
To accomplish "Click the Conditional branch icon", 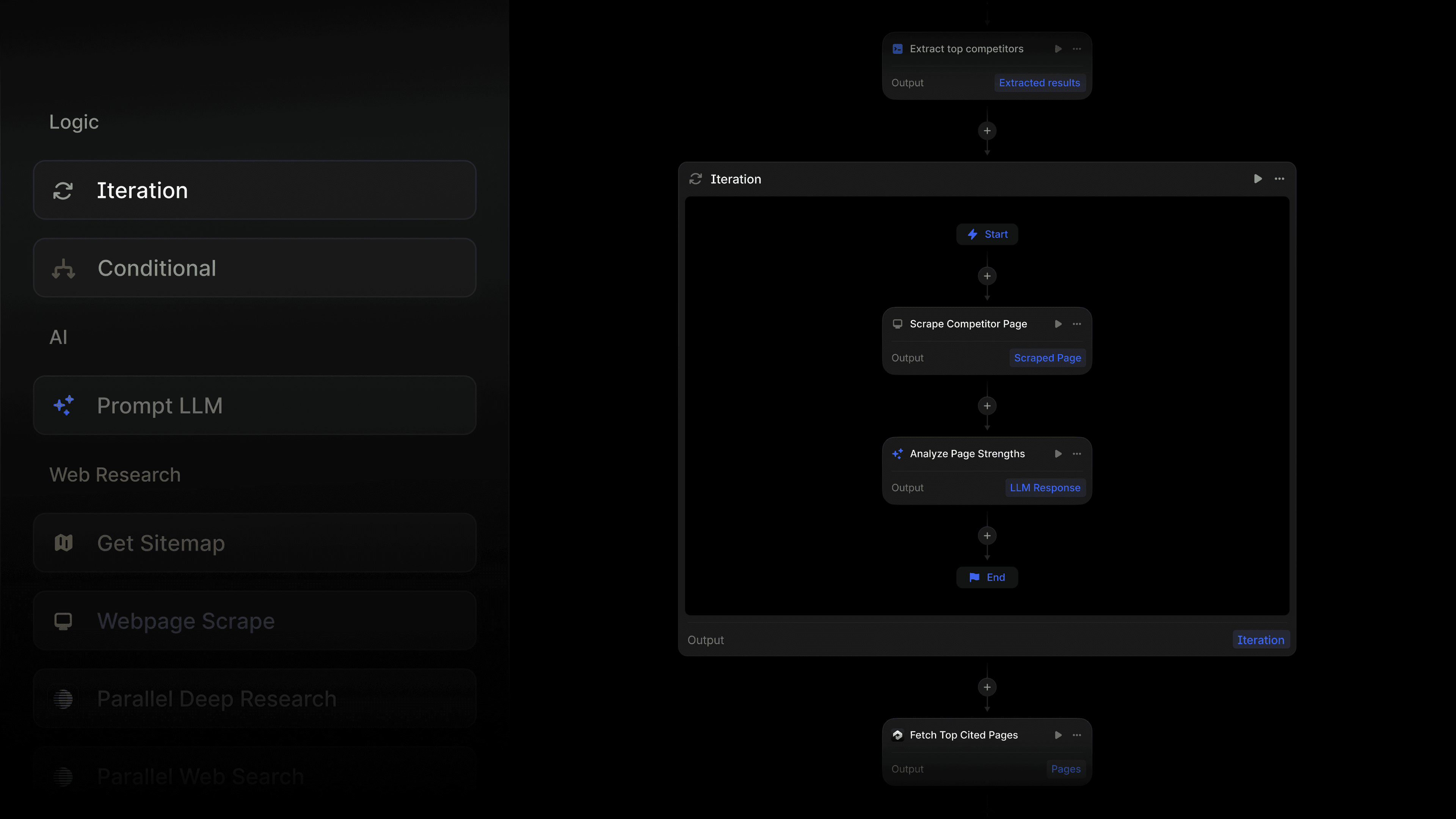I will pos(63,268).
